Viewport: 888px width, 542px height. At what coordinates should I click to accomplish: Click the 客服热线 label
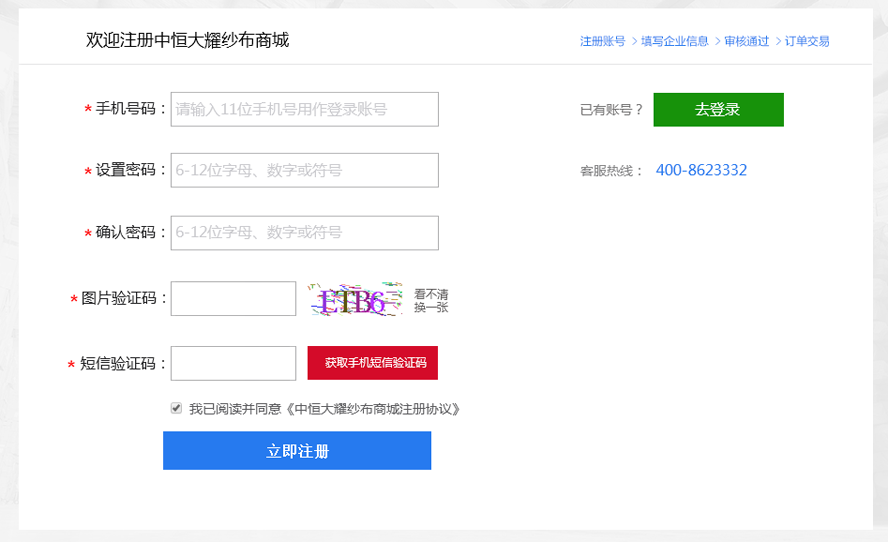(611, 171)
